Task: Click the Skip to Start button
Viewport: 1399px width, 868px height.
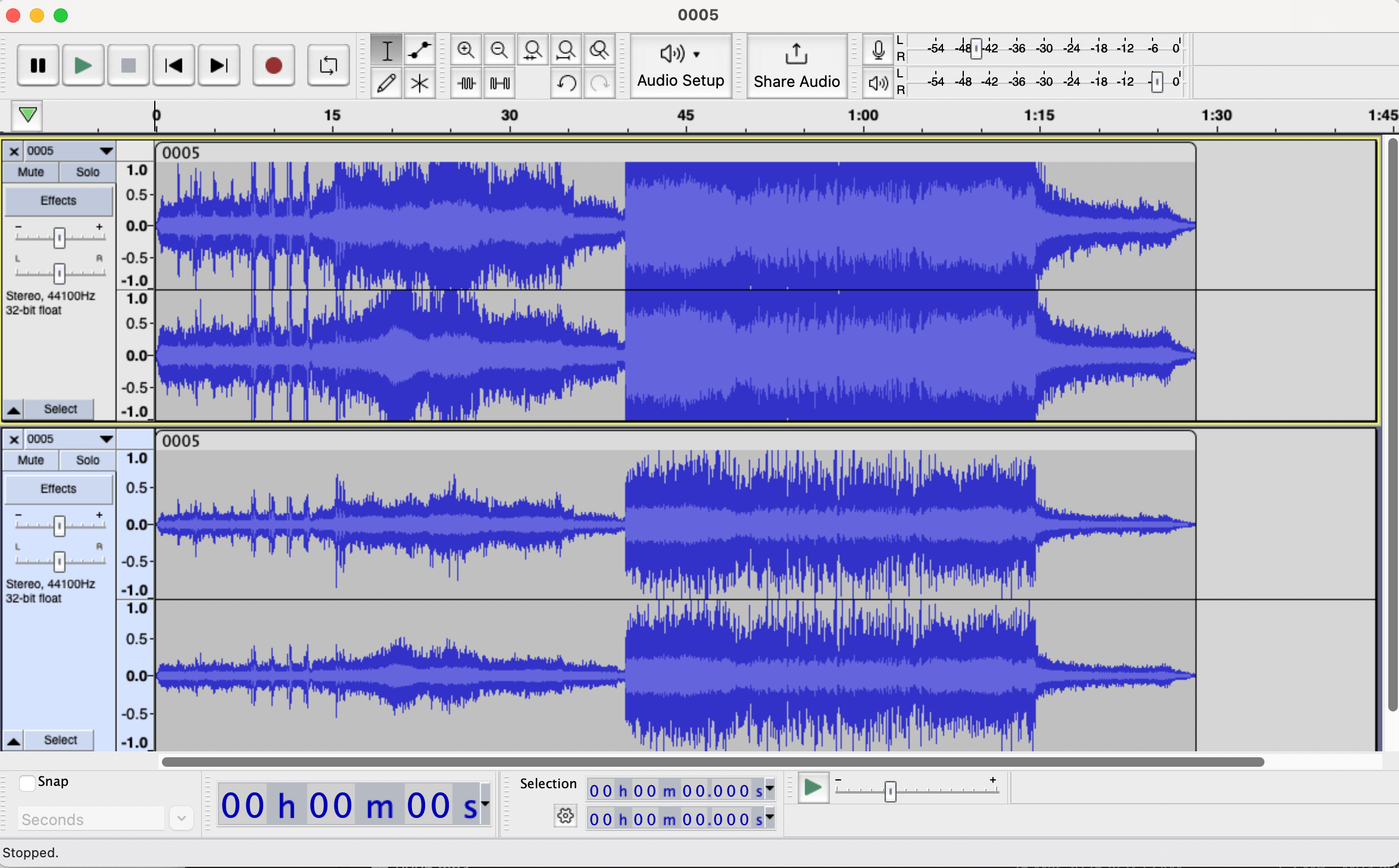Action: click(173, 65)
